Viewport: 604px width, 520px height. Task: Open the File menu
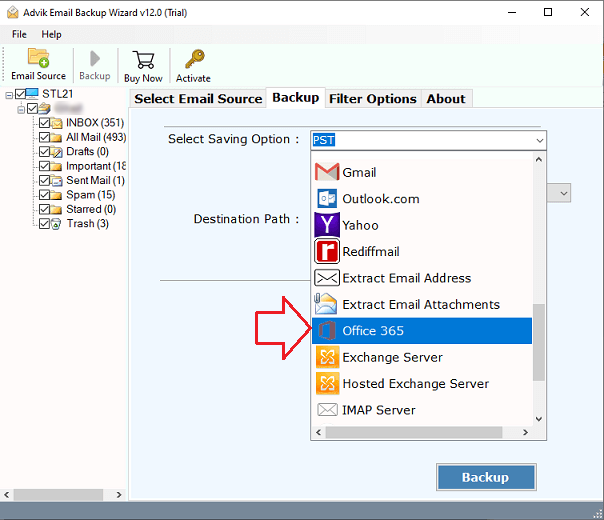click(19, 34)
